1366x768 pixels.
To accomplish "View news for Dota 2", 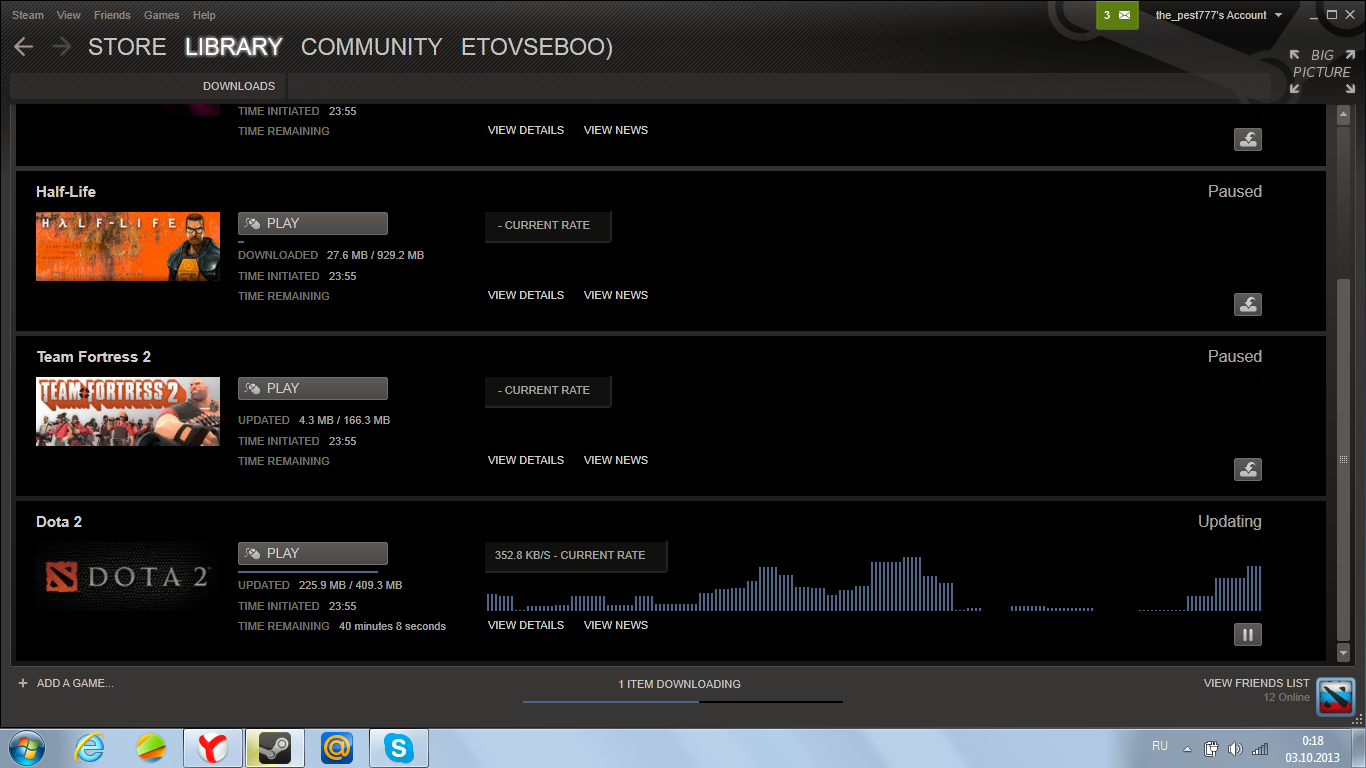I will click(x=616, y=625).
